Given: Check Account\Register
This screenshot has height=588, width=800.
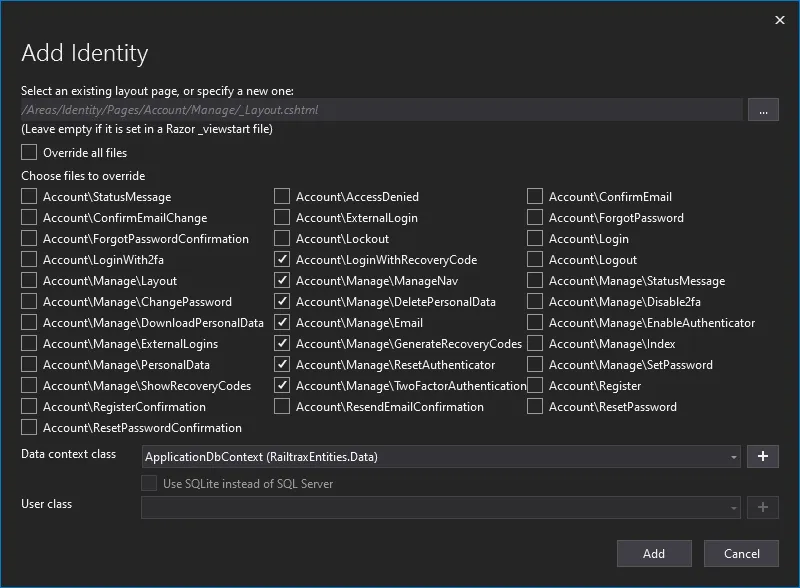Looking at the screenshot, I should [535, 385].
